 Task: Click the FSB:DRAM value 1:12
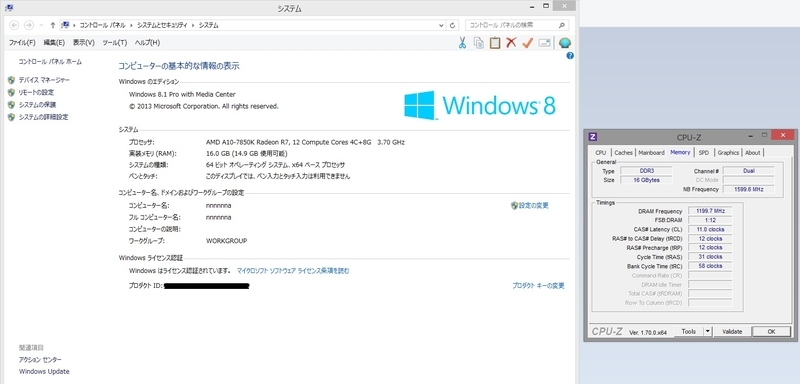[x=710, y=220]
